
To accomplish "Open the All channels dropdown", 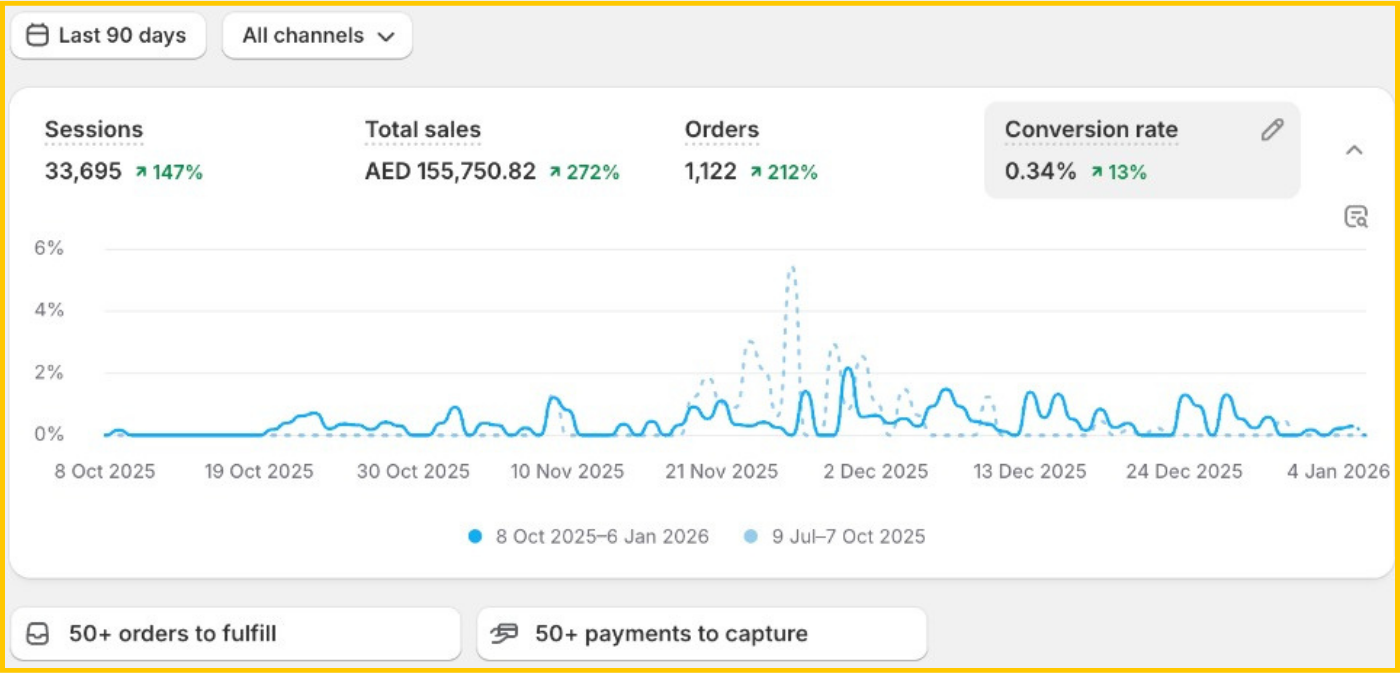I will 317,36.
